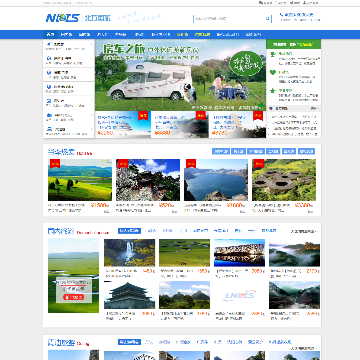Click the green heart icon in right panel

click(273, 72)
